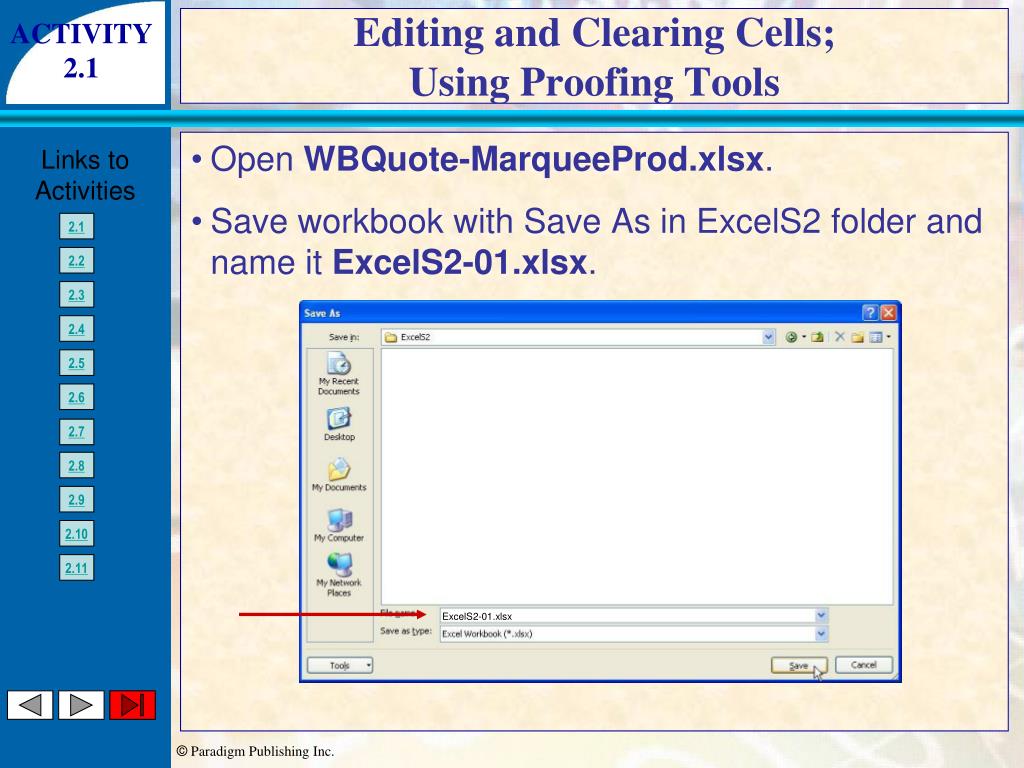Go up one folder level icon
Screen dimensions: 1024x768
[817, 337]
